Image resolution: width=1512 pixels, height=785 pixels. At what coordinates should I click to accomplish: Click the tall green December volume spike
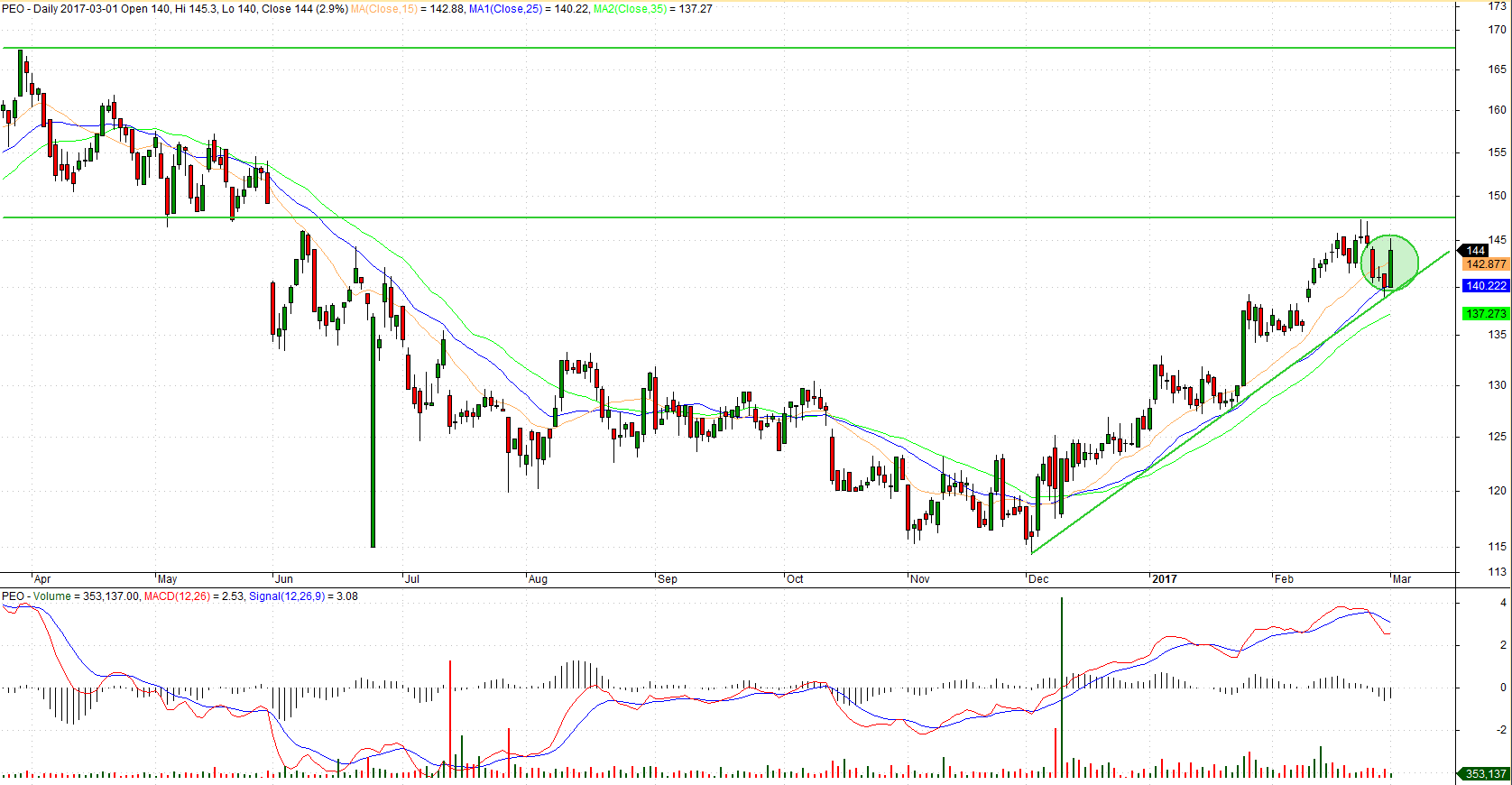pos(1062,687)
